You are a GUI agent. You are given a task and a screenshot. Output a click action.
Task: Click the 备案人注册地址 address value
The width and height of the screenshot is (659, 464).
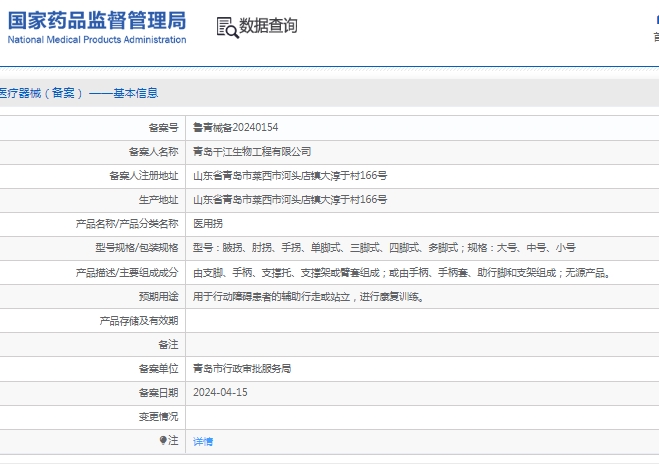point(290,175)
